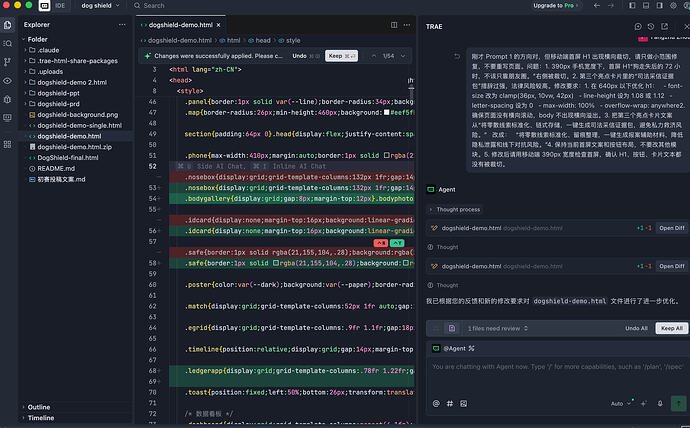
Task: Click the #eef5f color swatch on line 47
Action: point(386,113)
